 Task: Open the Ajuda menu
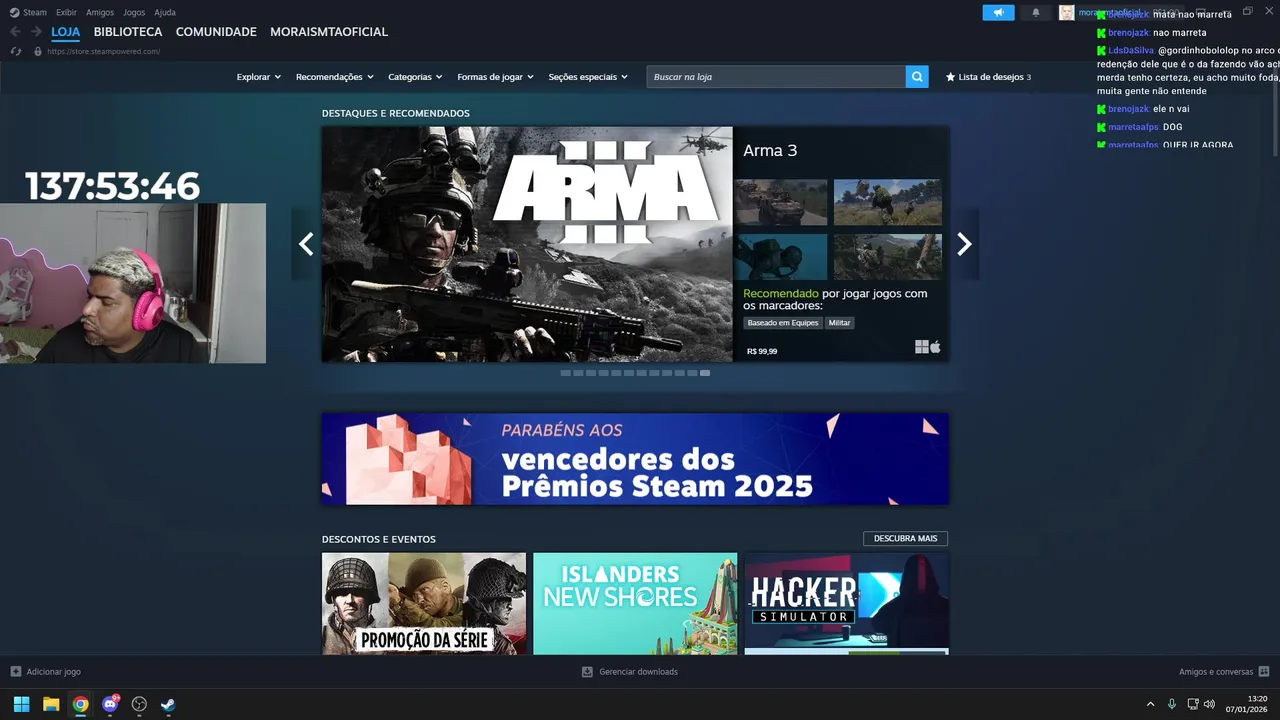[x=165, y=12]
